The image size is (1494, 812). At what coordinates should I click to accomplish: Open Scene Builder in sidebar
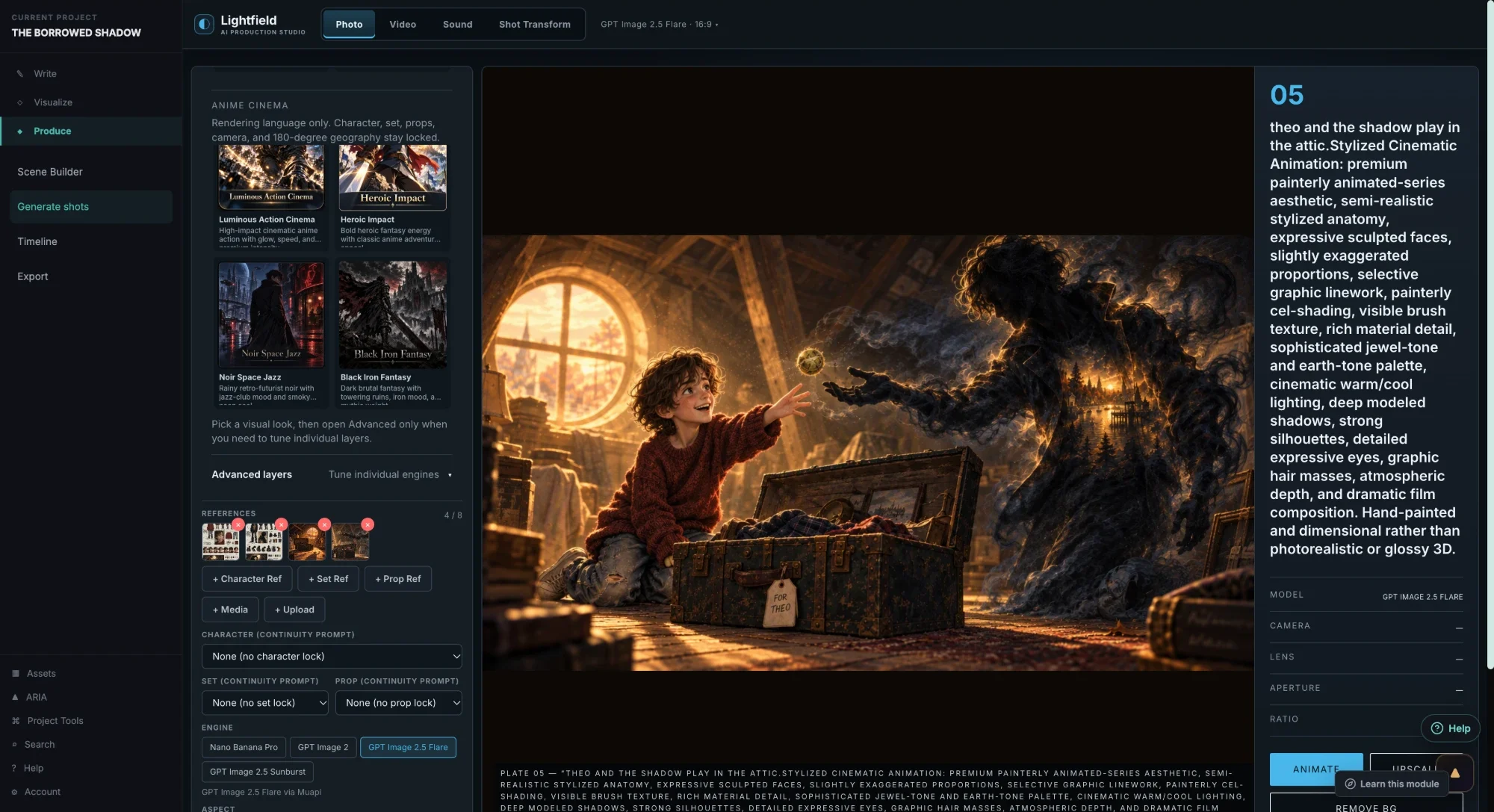[x=91, y=172]
